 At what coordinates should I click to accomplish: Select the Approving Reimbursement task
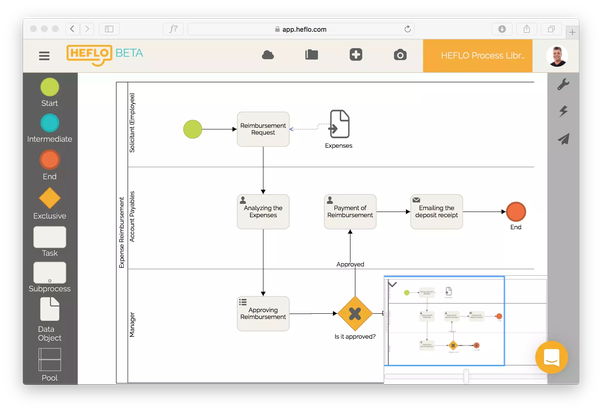263,314
